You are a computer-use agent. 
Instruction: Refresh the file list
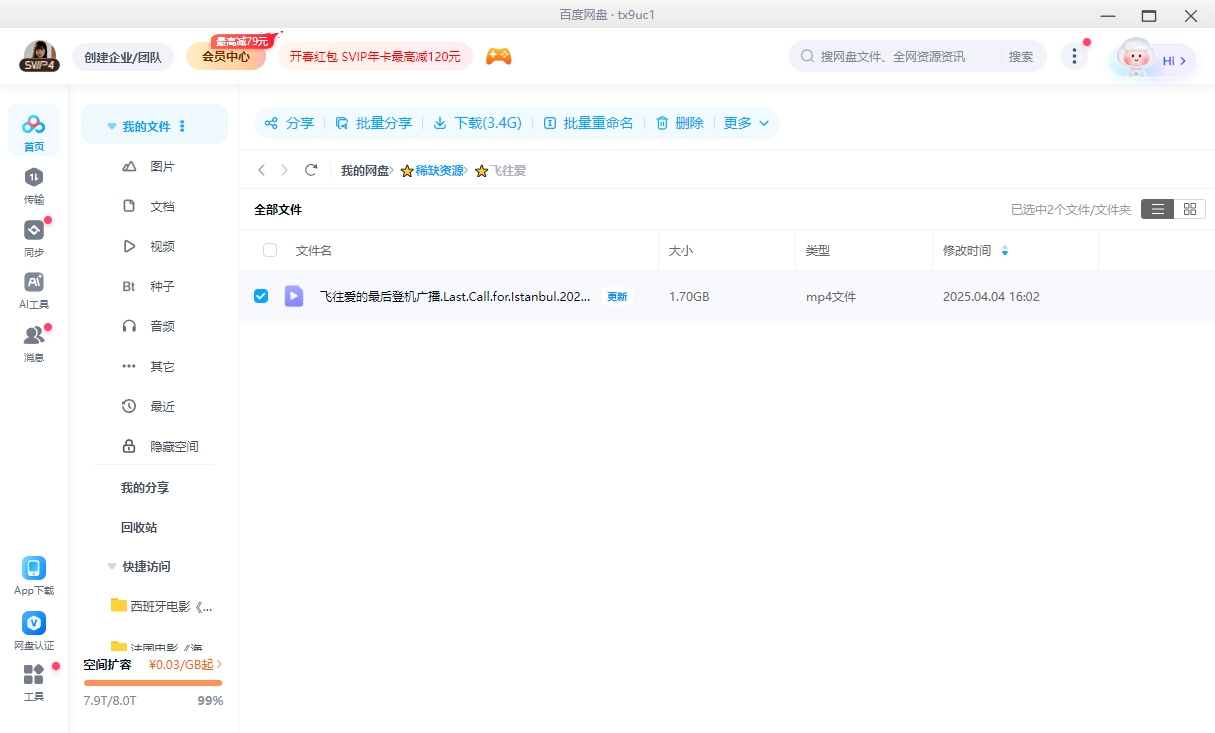coord(311,170)
